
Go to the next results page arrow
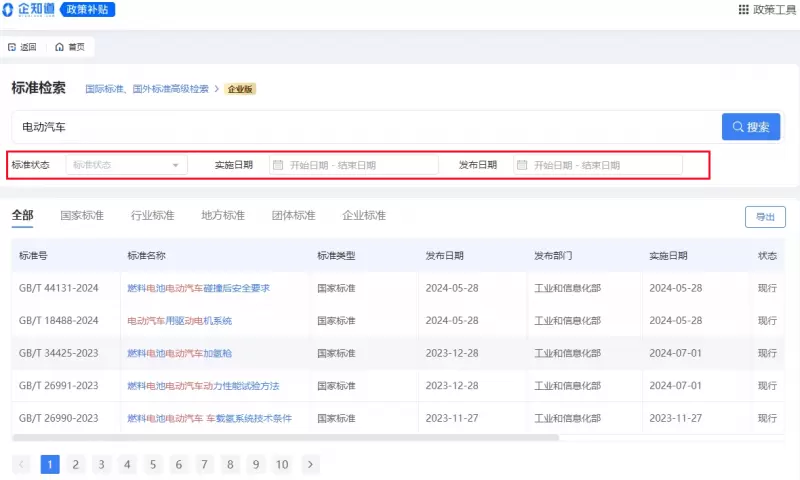311,464
